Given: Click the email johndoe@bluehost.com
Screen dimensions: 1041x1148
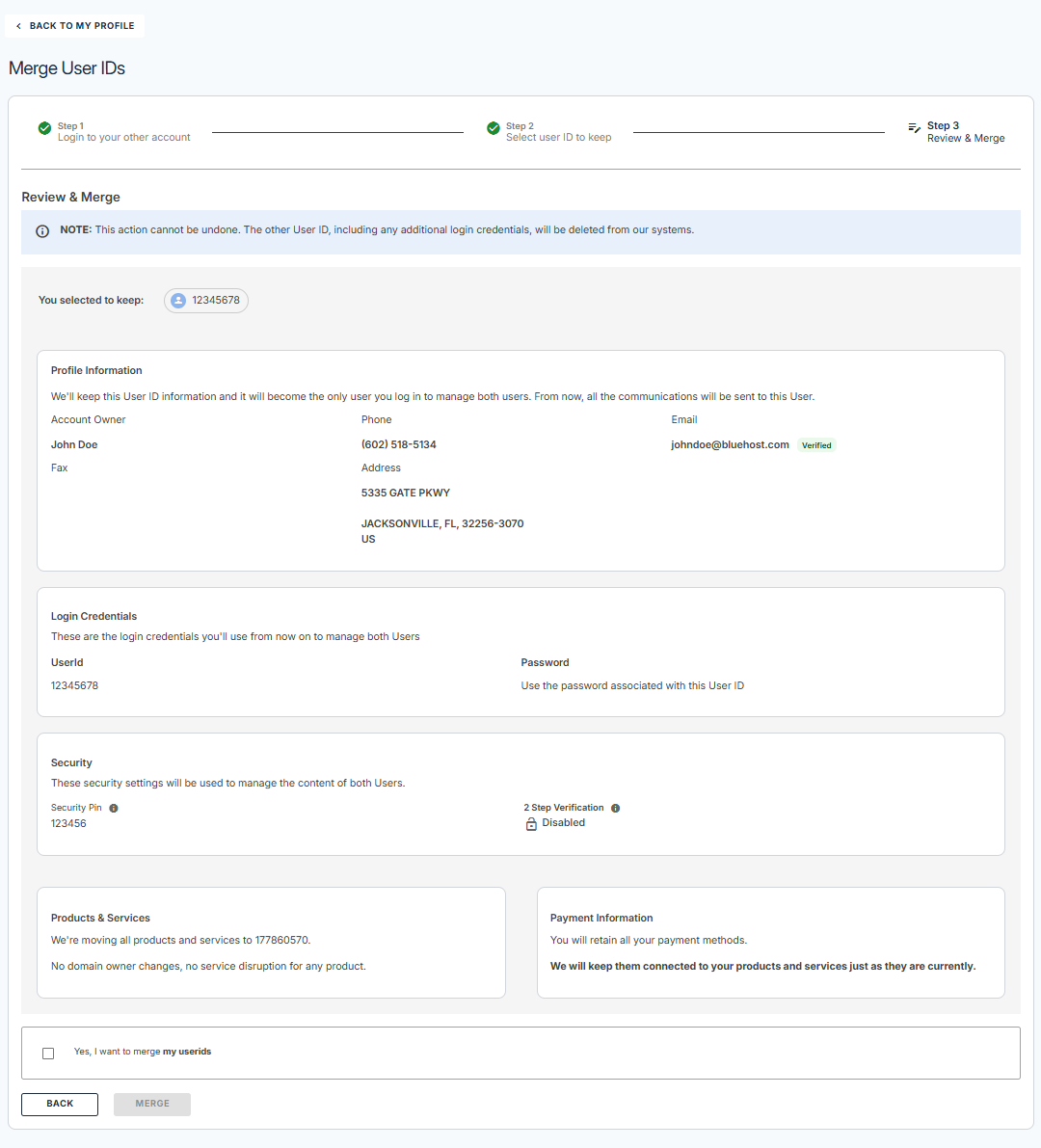Looking at the screenshot, I should [x=730, y=444].
